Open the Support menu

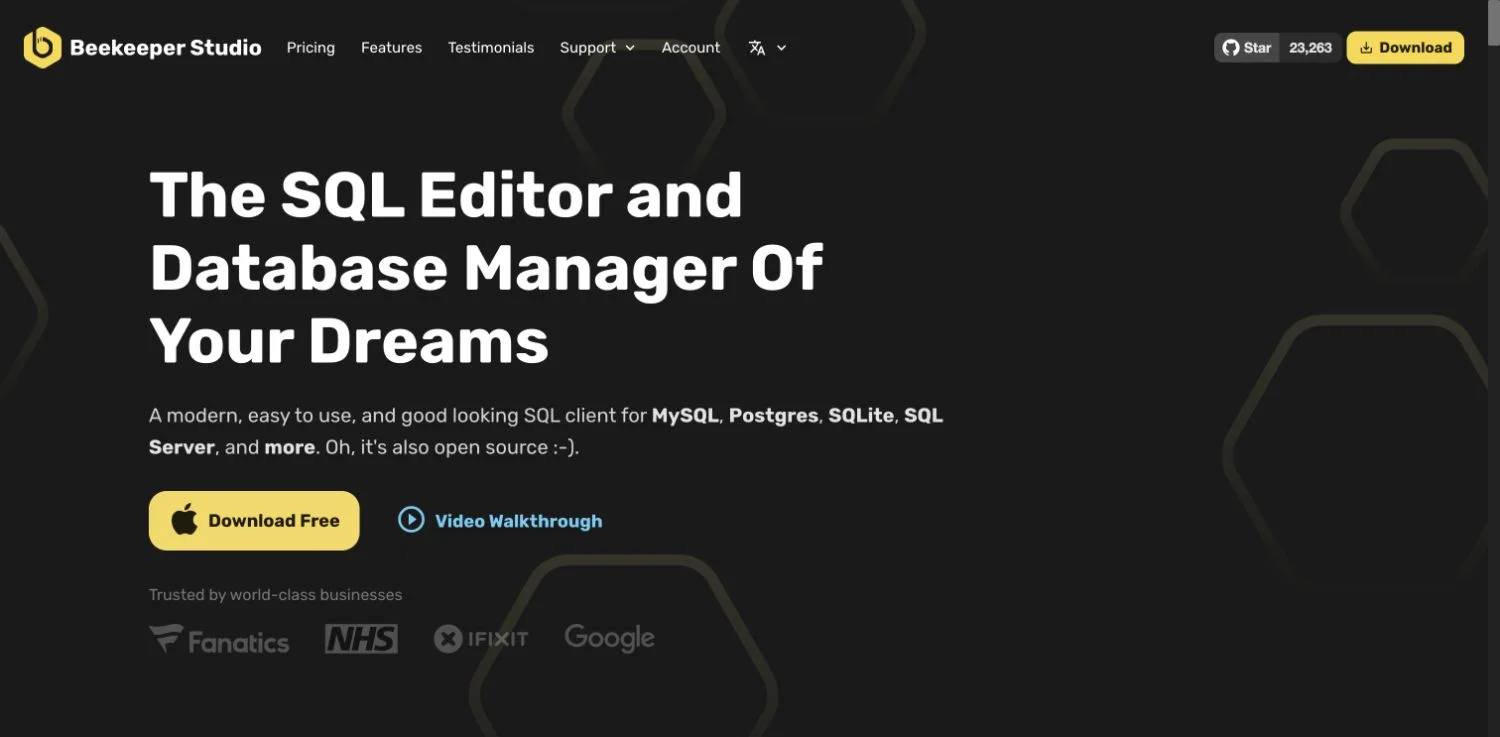[x=588, y=48]
